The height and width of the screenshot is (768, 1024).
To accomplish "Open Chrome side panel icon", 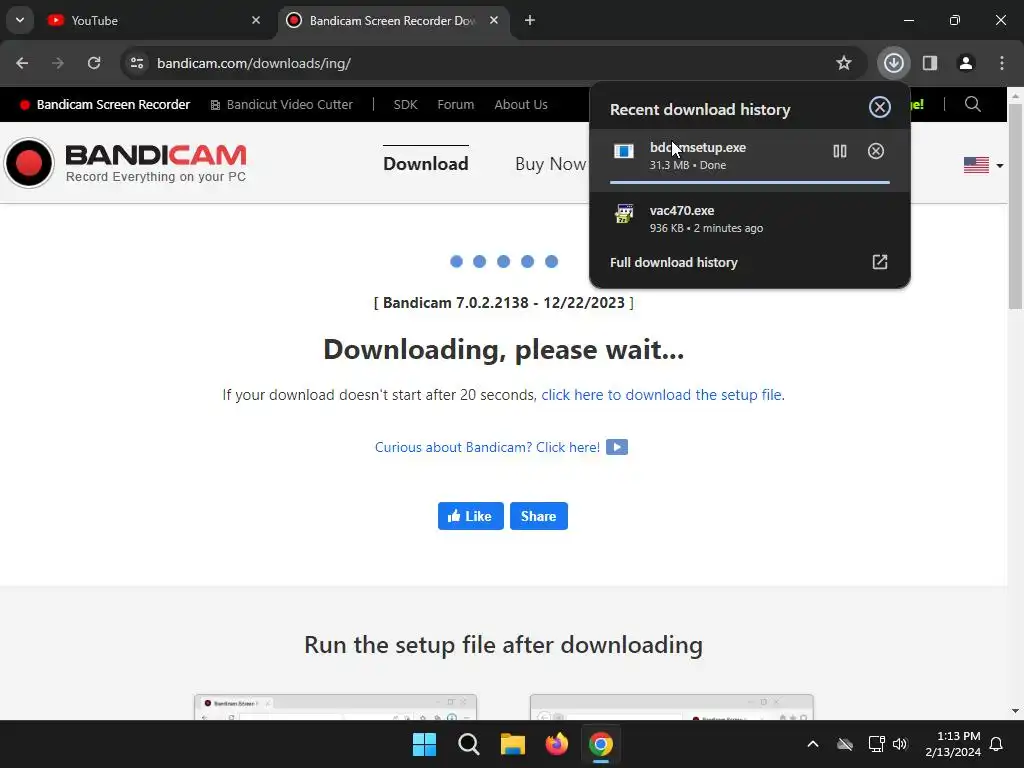I will 930,63.
